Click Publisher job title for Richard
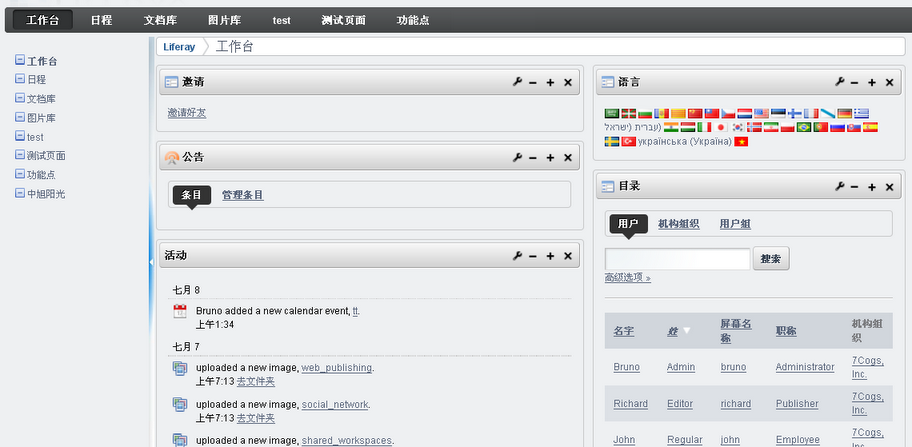 click(x=797, y=403)
